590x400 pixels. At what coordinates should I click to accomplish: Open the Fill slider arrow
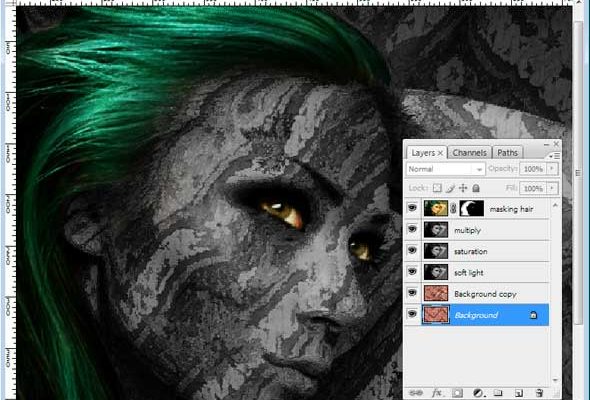click(x=552, y=188)
